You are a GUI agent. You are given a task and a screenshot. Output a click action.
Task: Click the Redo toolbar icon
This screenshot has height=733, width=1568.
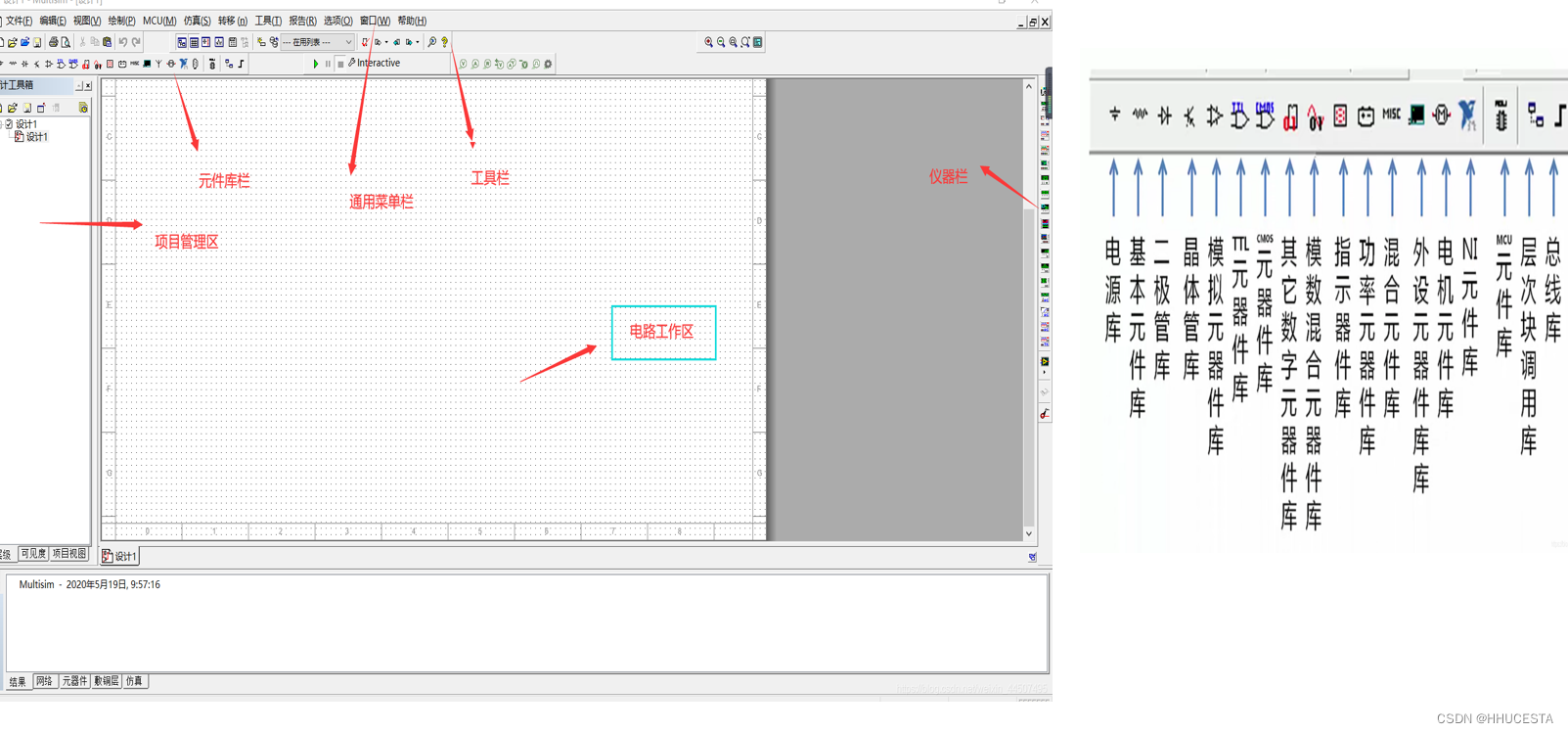point(136,42)
